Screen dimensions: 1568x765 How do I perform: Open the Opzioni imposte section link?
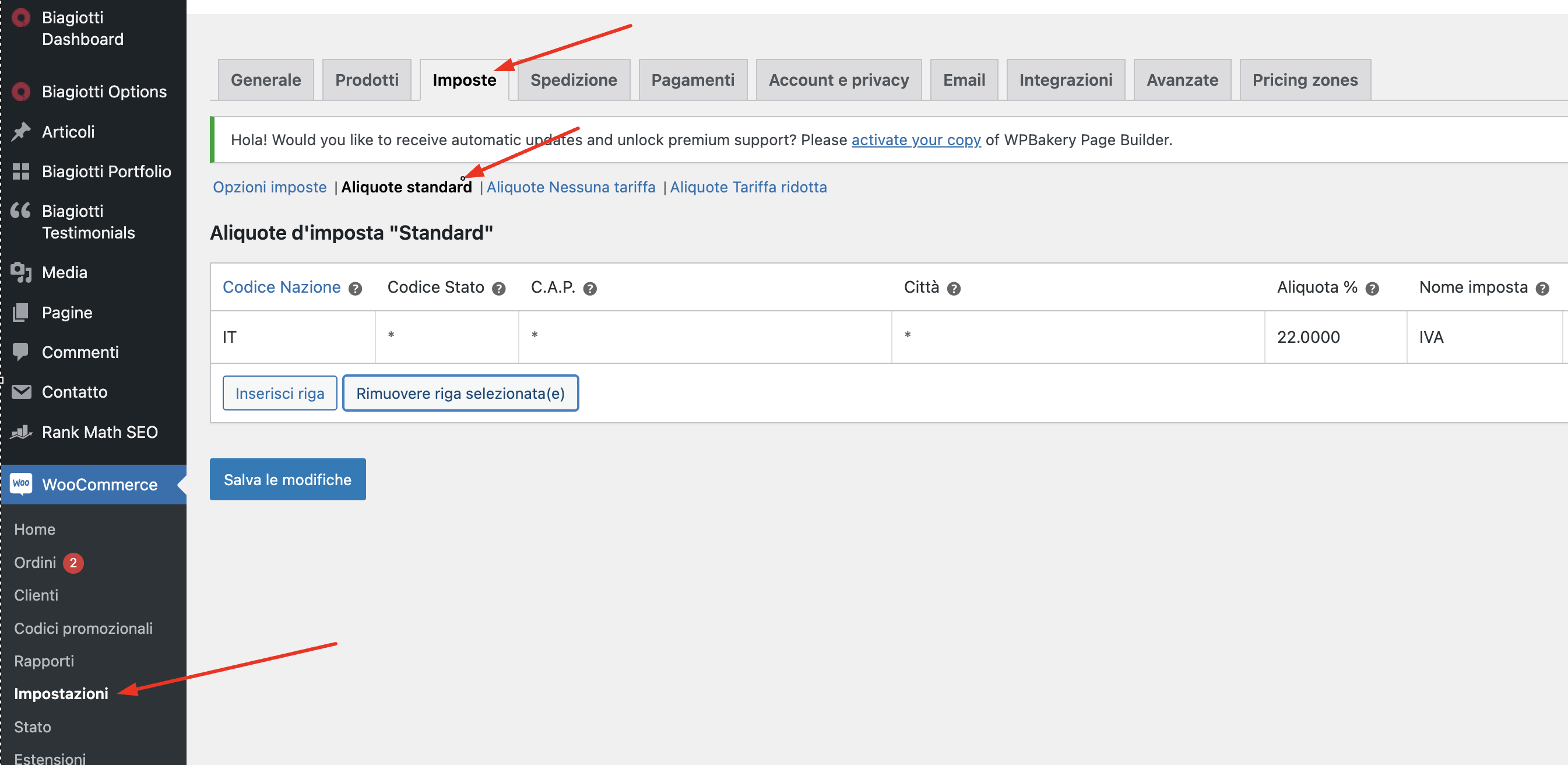pyautogui.click(x=270, y=187)
